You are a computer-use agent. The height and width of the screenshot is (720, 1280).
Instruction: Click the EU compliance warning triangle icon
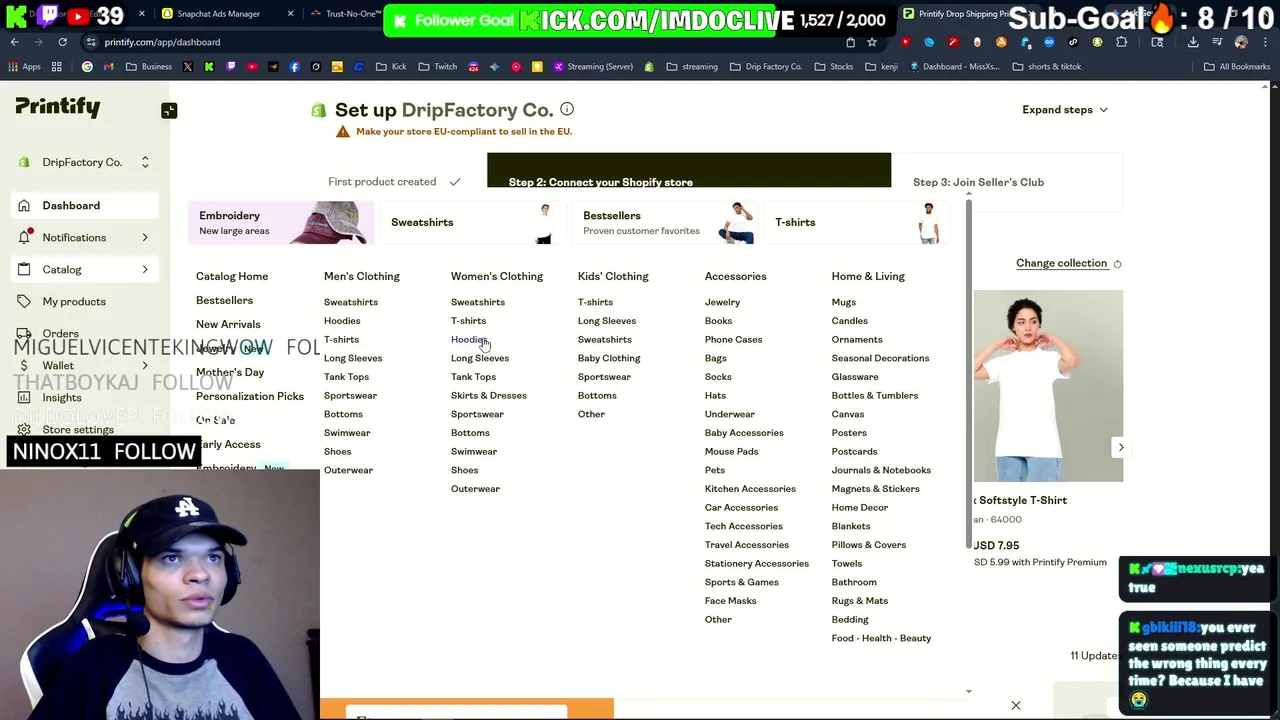[343, 131]
